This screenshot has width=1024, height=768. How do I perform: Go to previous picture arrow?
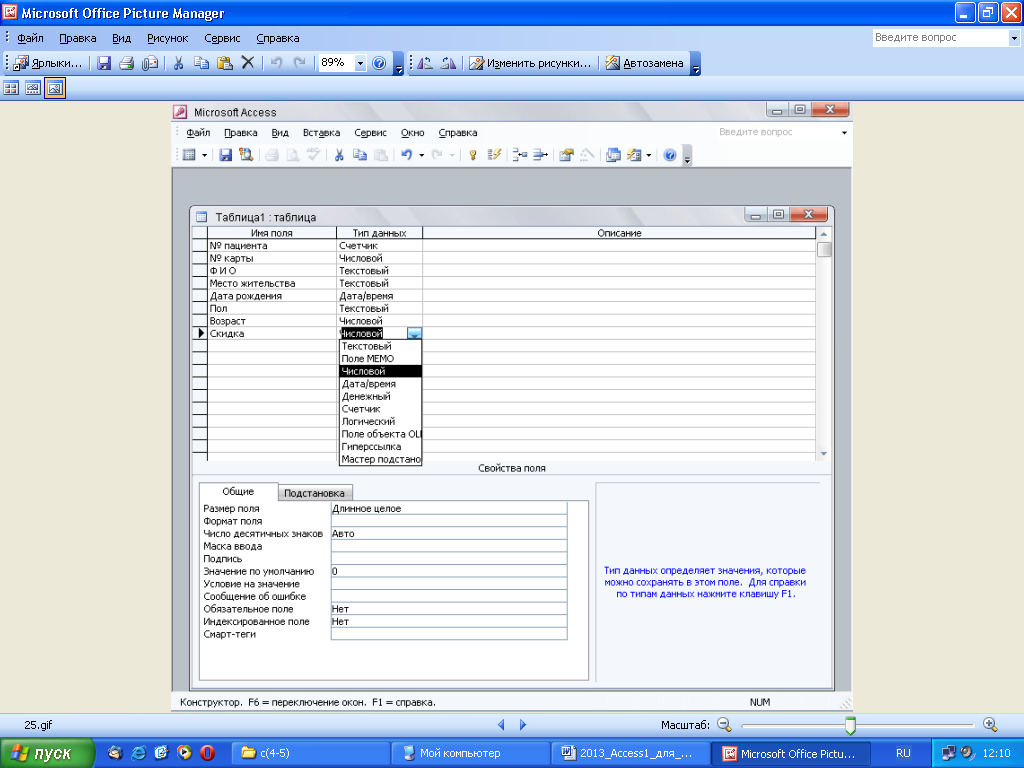pos(501,724)
